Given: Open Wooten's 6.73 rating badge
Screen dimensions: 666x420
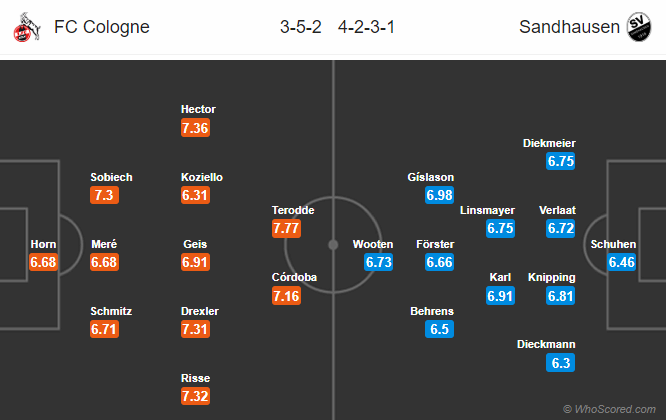Looking at the screenshot, I should 378,263.
